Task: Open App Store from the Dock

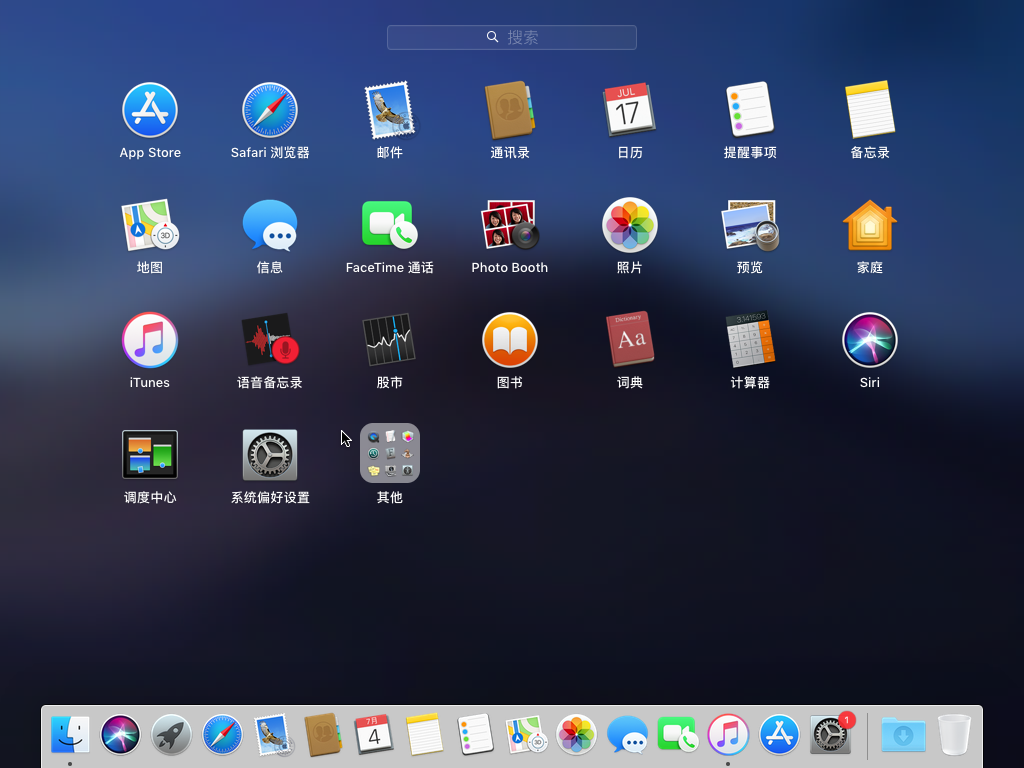Action: 779,735
